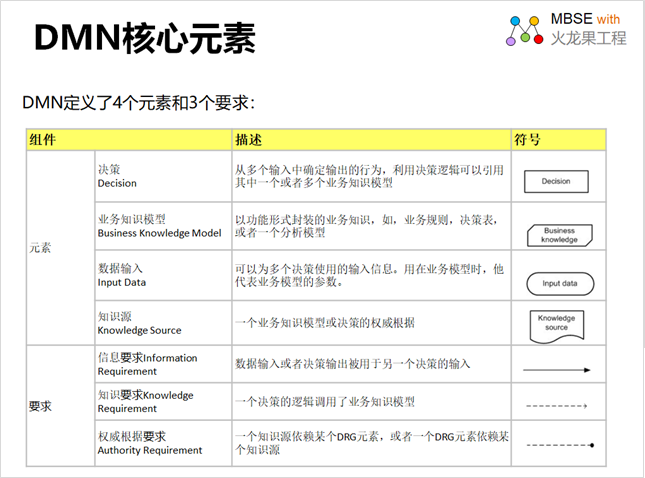Image resolution: width=645 pixels, height=478 pixels.
Task: Select the text 'DMN定义了4个元素和3个要求:'
Action: click(139, 102)
